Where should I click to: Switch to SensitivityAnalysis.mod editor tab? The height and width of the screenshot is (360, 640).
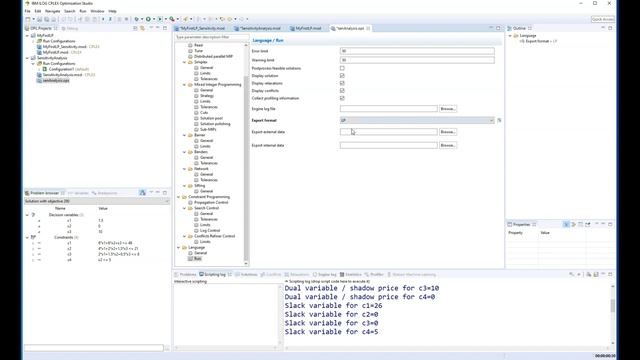pos(260,29)
